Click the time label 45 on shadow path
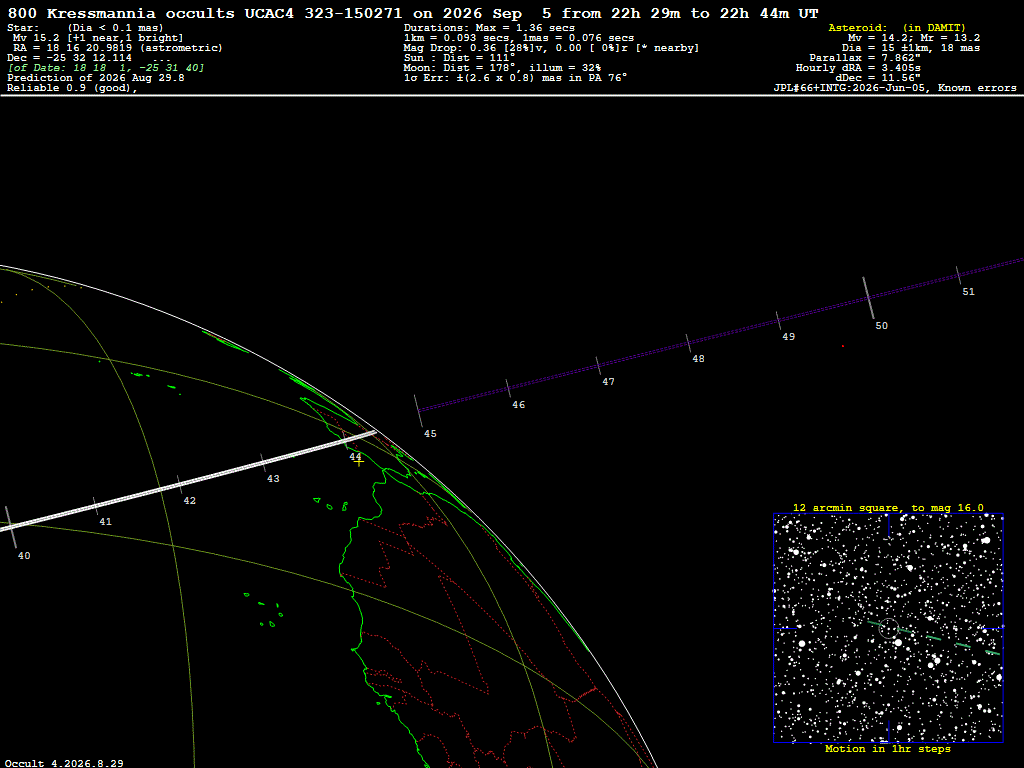 430,434
